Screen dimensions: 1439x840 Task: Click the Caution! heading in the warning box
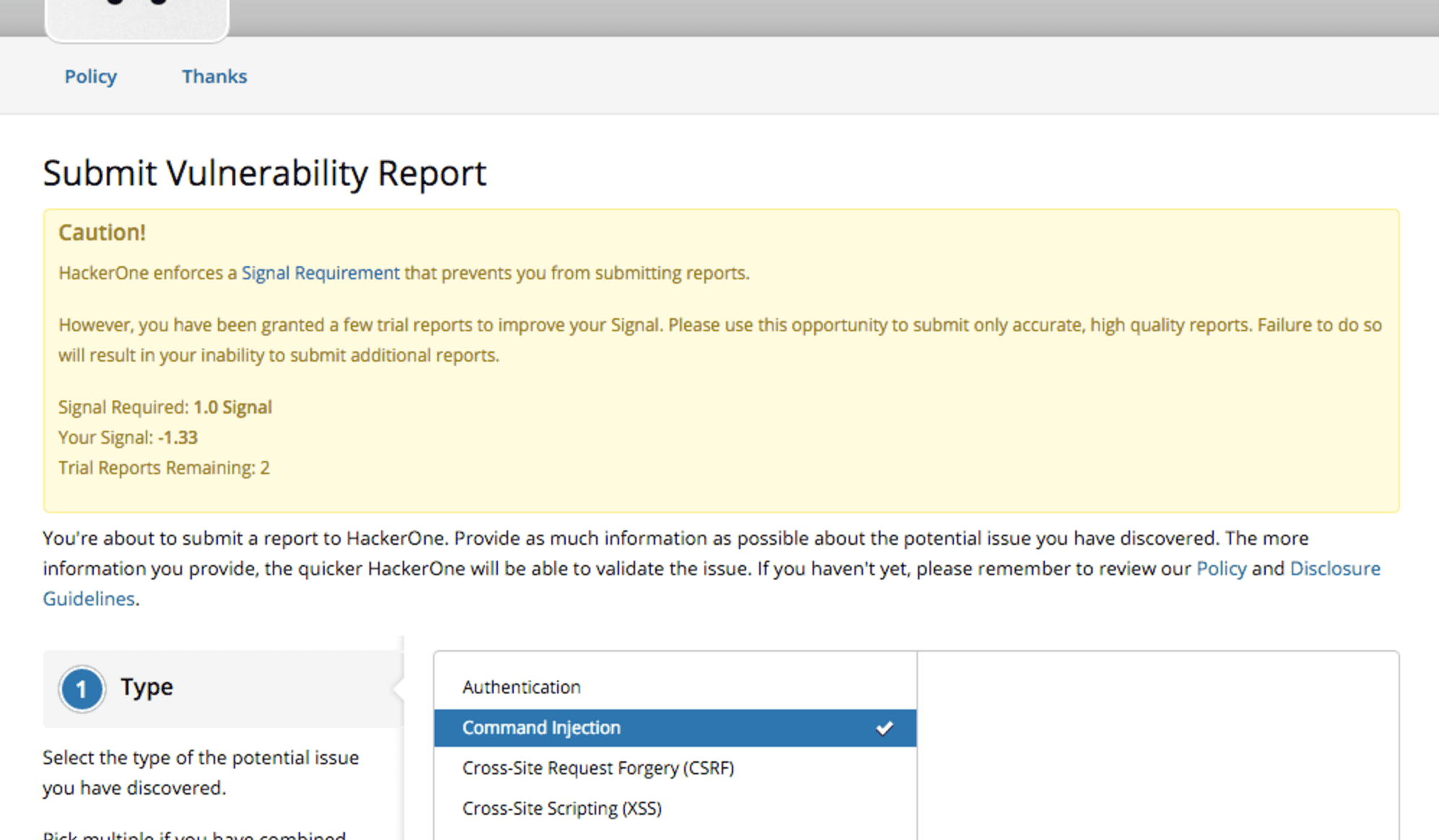coord(102,232)
